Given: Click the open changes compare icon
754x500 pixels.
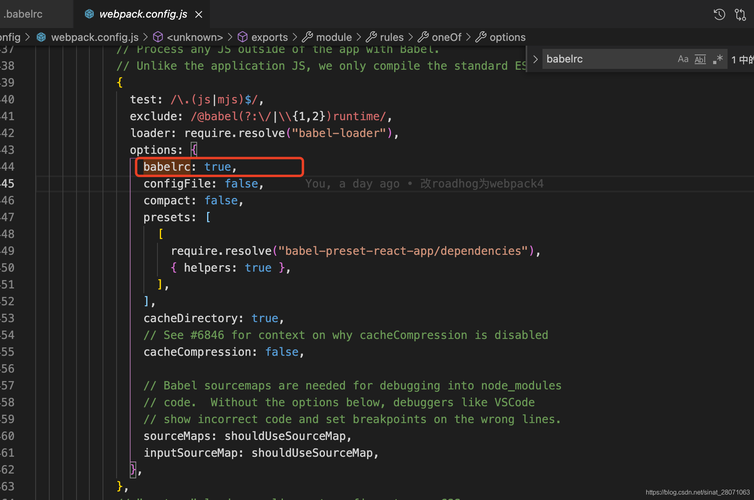Looking at the screenshot, I should [741, 14].
